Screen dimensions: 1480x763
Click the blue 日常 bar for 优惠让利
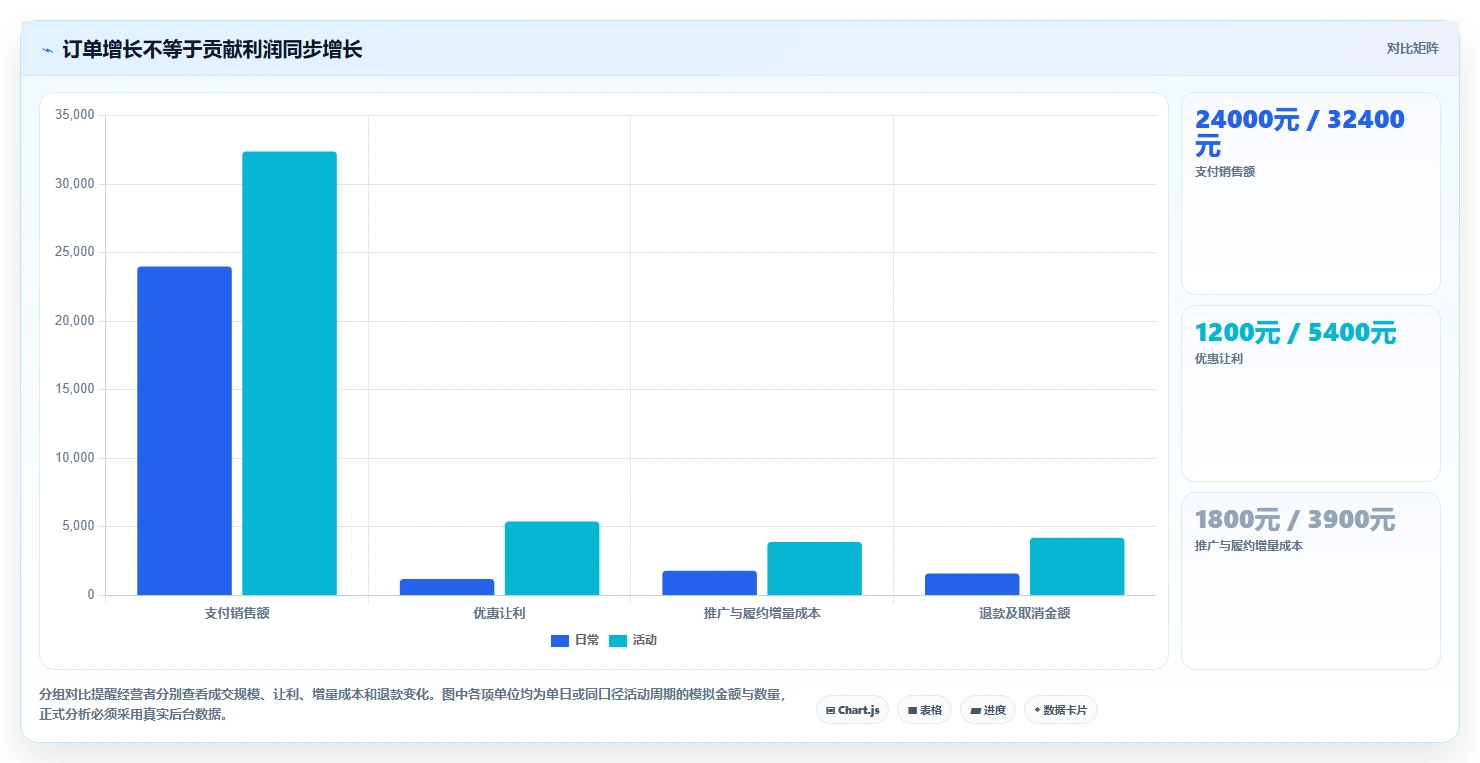point(447,587)
